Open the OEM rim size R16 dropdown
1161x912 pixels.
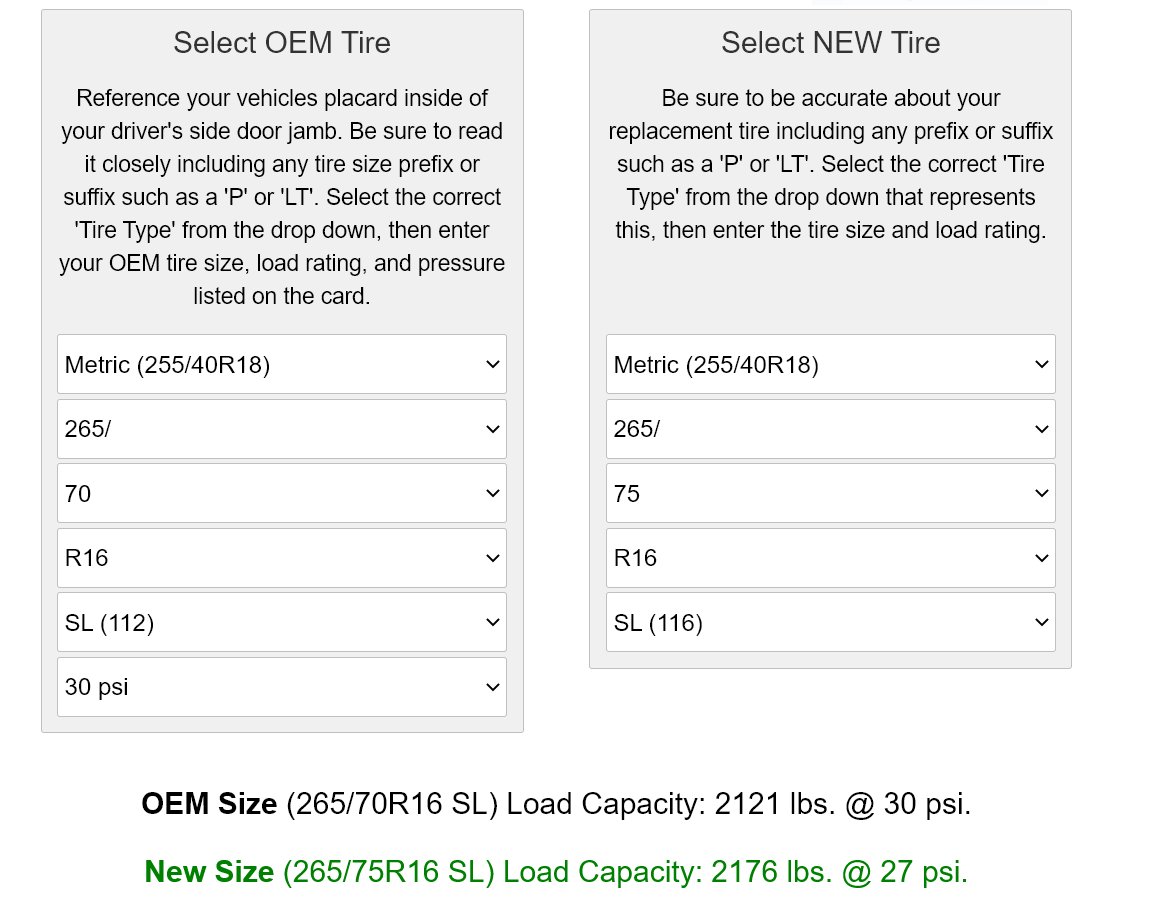coord(281,558)
